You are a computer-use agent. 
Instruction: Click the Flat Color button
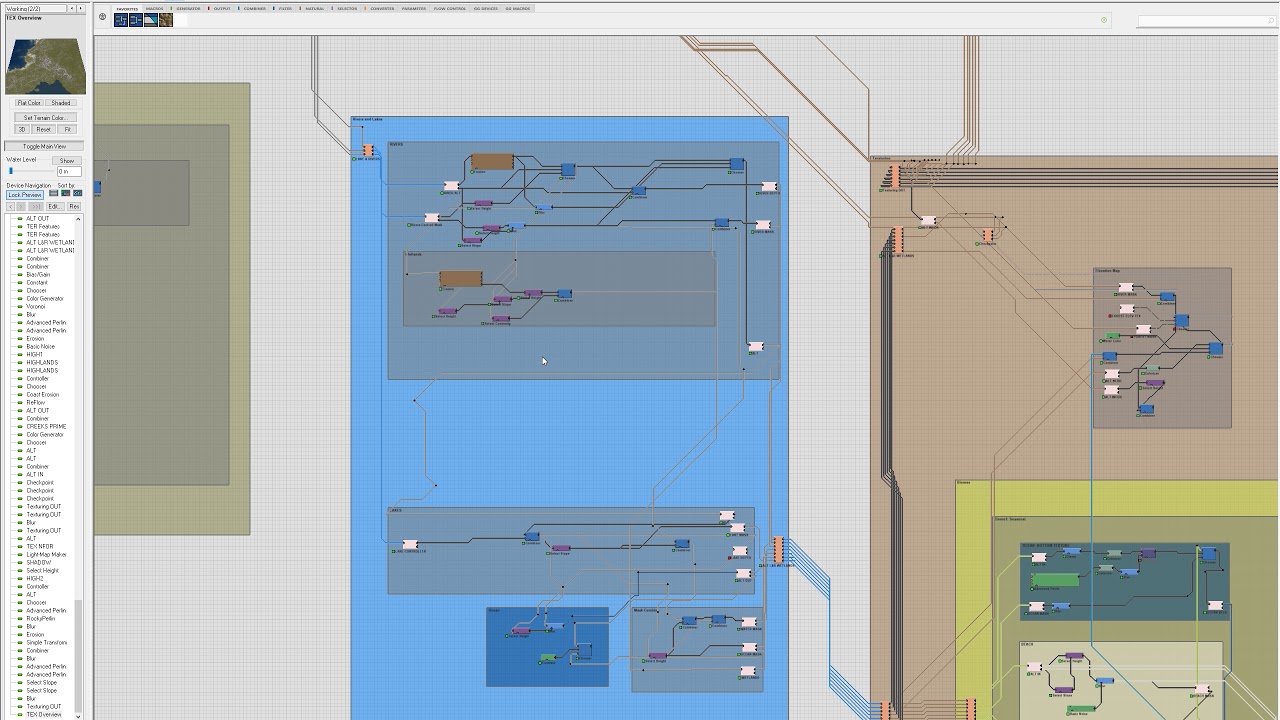[29, 103]
